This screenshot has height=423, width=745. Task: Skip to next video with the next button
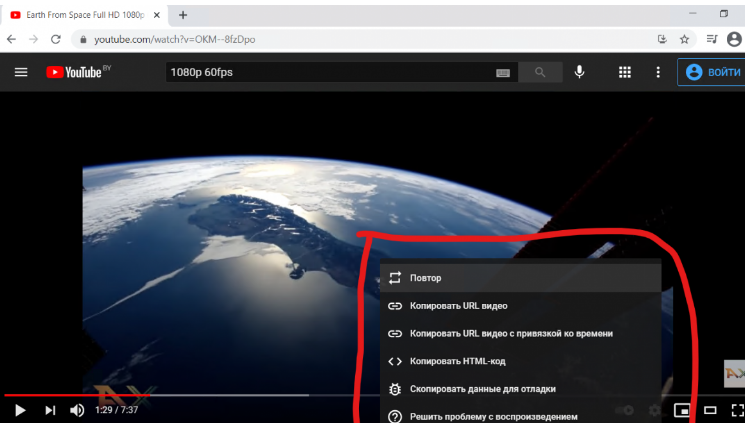[50, 410]
